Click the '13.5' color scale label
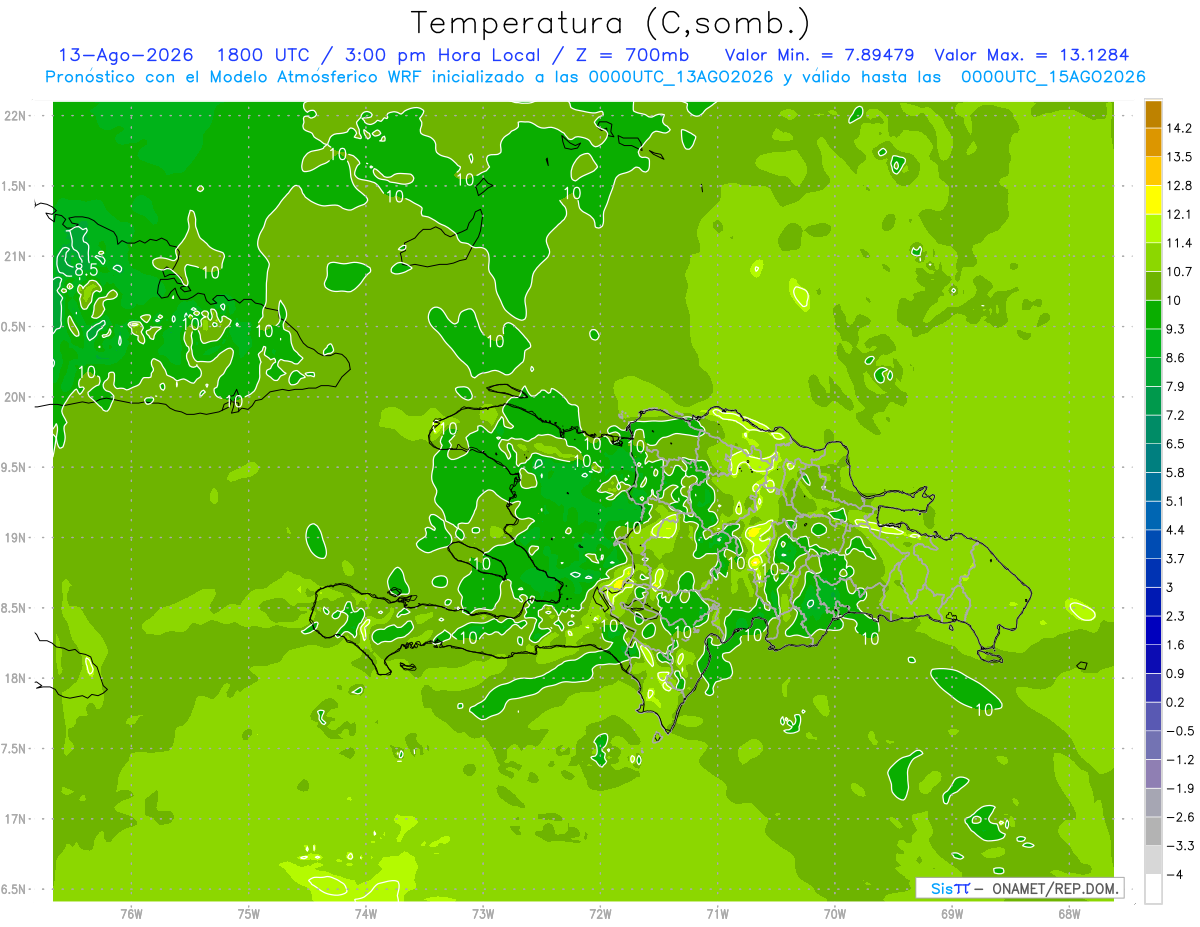Viewport: 1200px width, 927px height. 1179,157
